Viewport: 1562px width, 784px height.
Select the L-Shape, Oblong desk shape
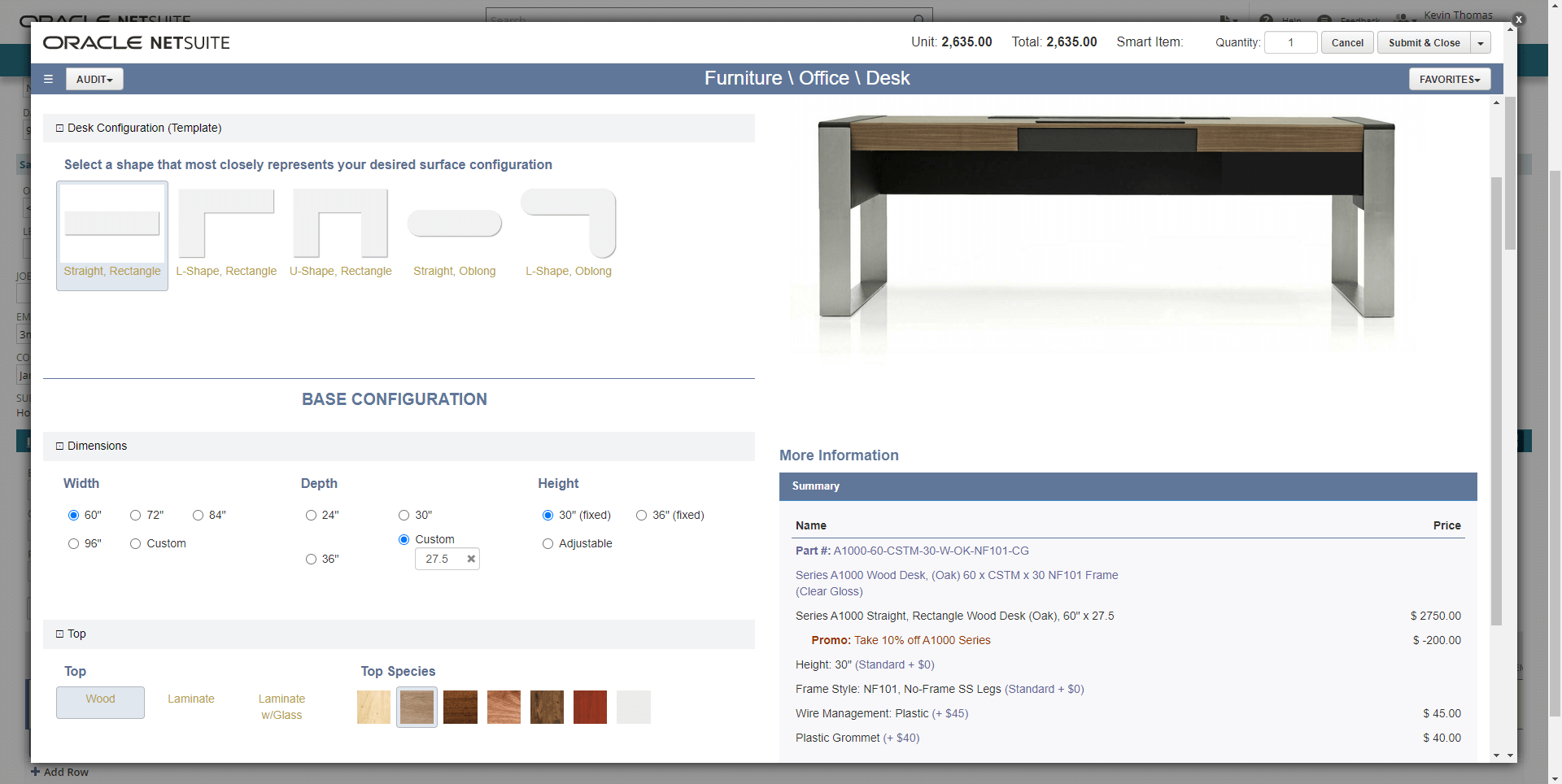569,233
